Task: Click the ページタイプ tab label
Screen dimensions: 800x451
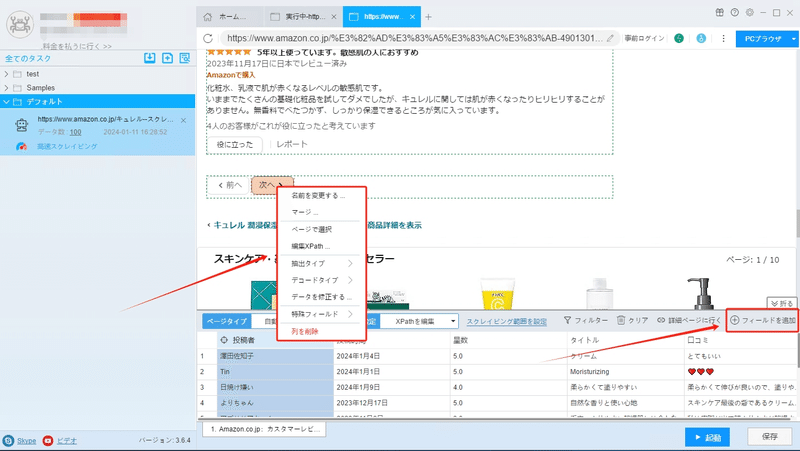Action: (x=227, y=321)
